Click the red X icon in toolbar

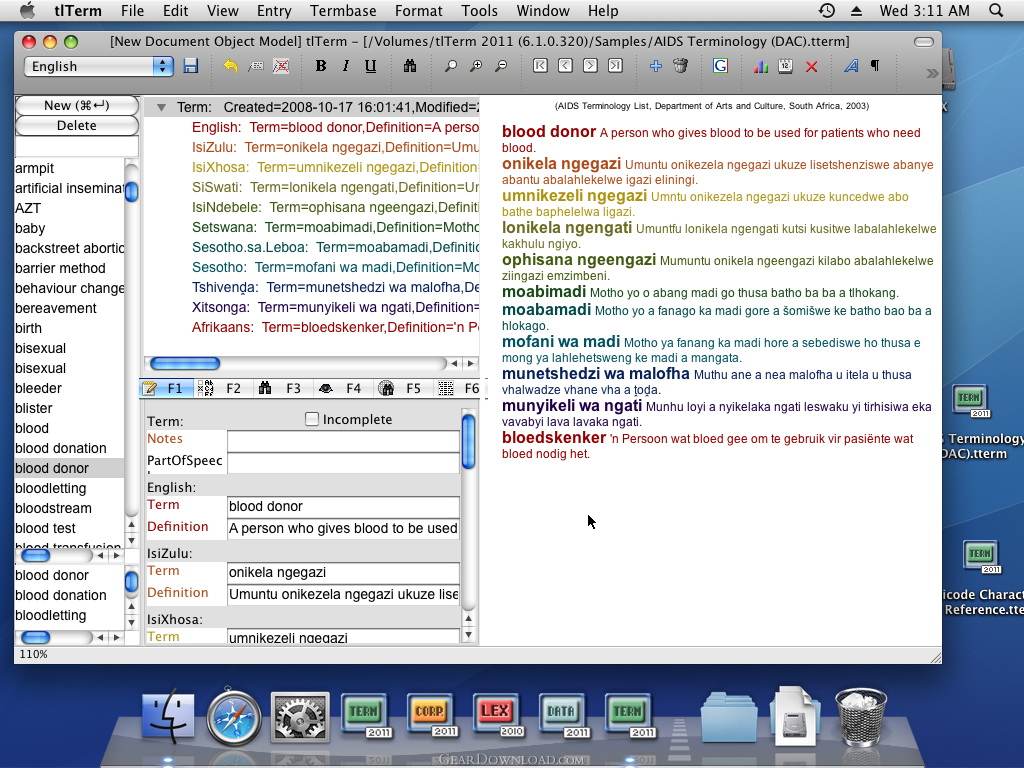click(x=811, y=67)
